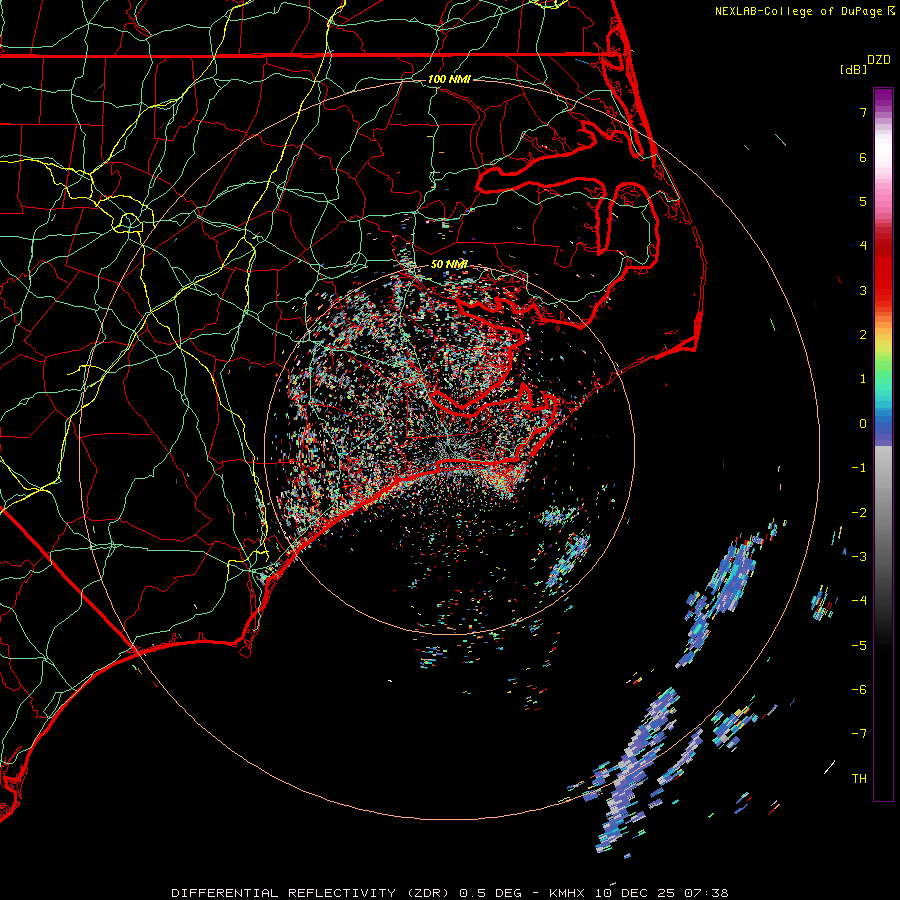Click the -6 dB value on color scale
The image size is (900, 900).
pyautogui.click(x=859, y=690)
